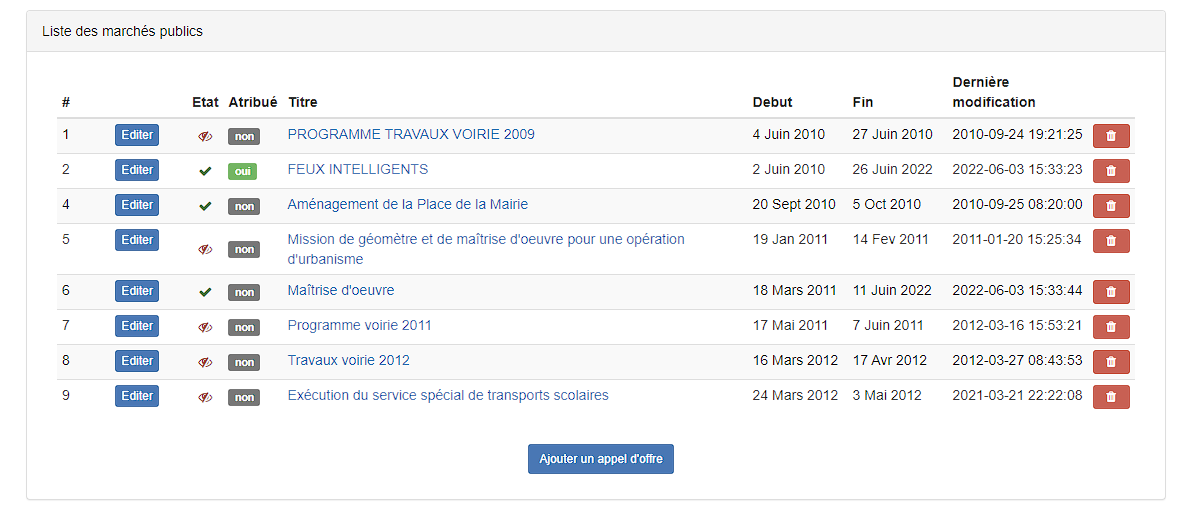Viewport: 1192px width, 523px height.
Task: Toggle 'non' badge for Maîtrise d'oeuvre
Action: [244, 293]
